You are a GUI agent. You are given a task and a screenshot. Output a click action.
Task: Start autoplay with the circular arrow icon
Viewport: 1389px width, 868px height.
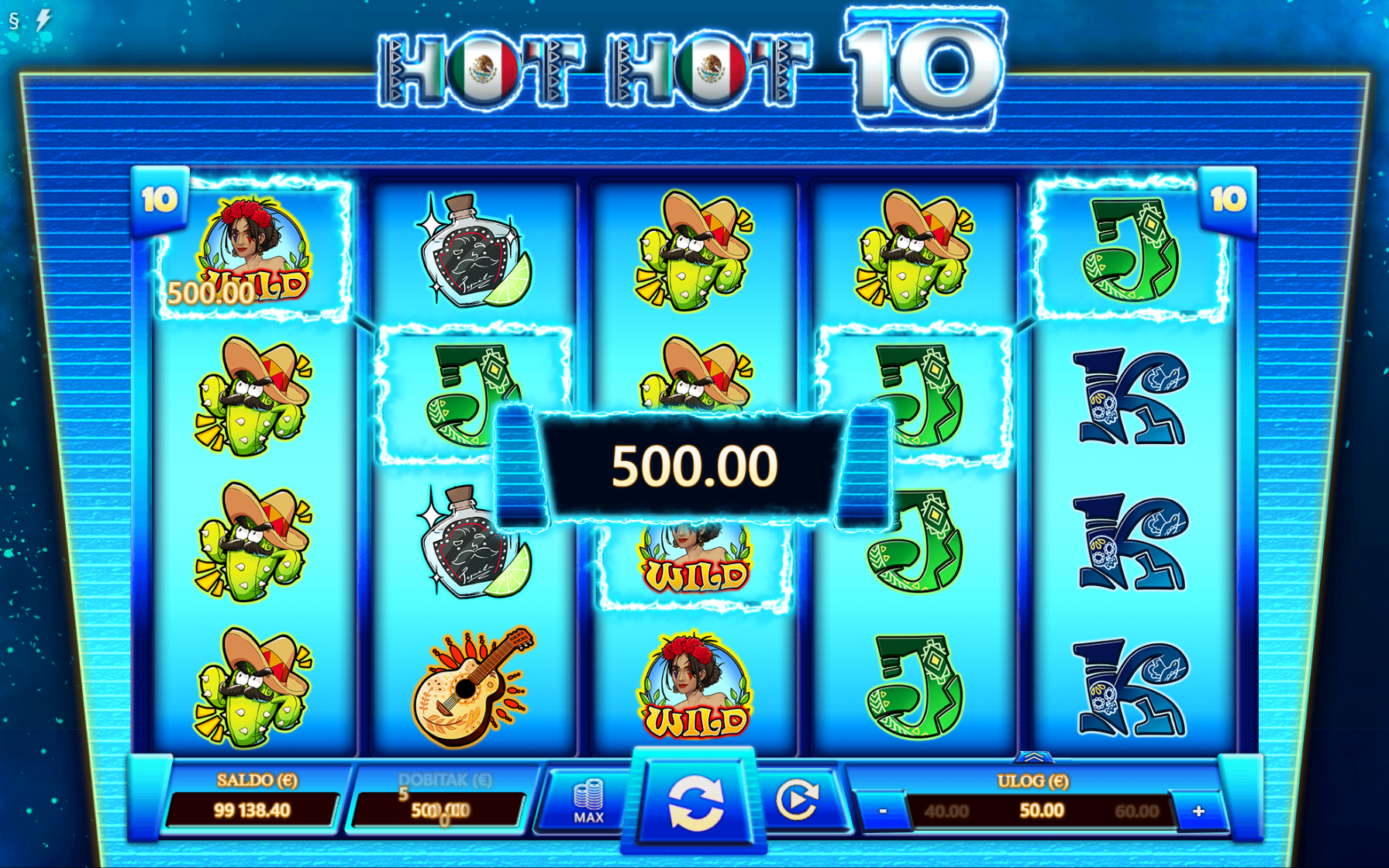[x=798, y=801]
